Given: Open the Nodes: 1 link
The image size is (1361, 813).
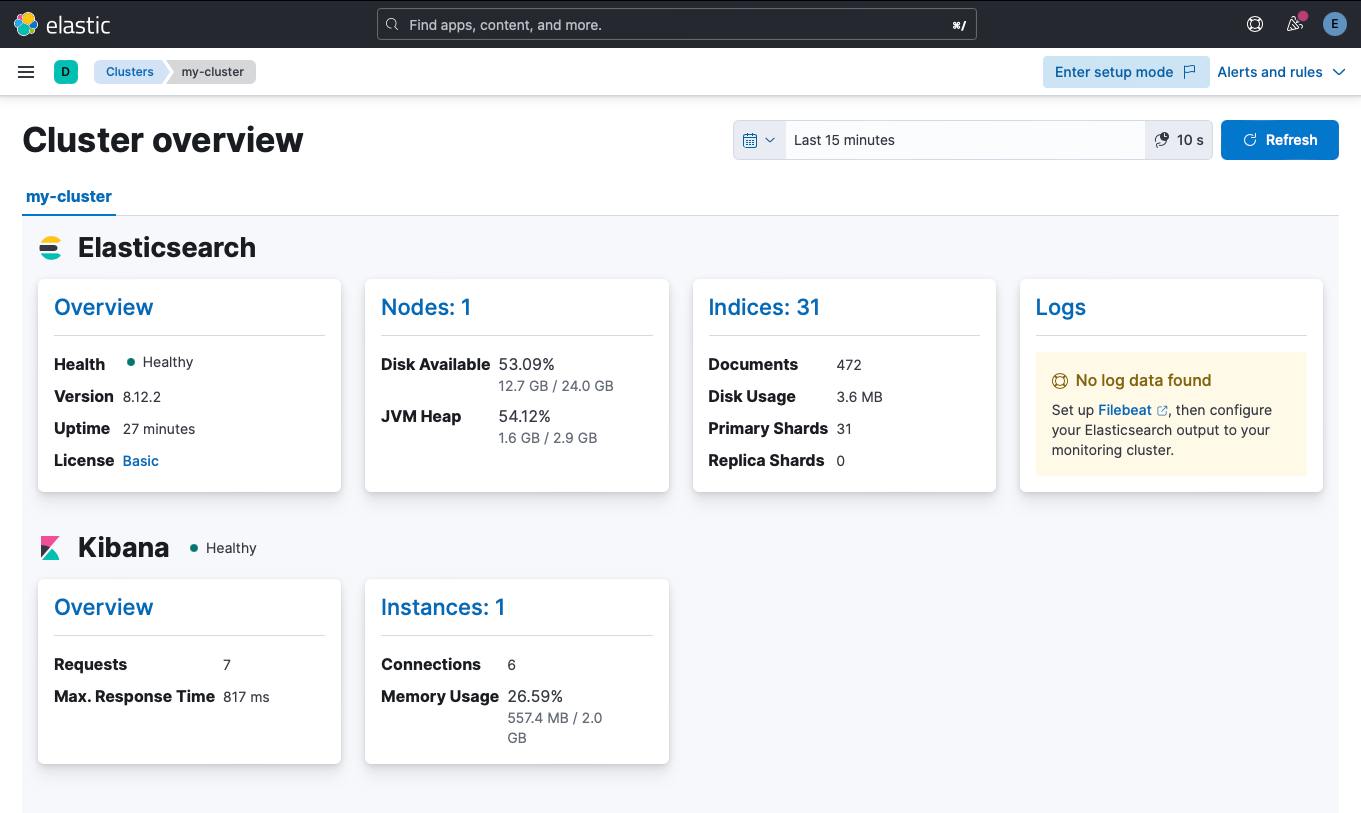Looking at the screenshot, I should pyautogui.click(x=426, y=307).
